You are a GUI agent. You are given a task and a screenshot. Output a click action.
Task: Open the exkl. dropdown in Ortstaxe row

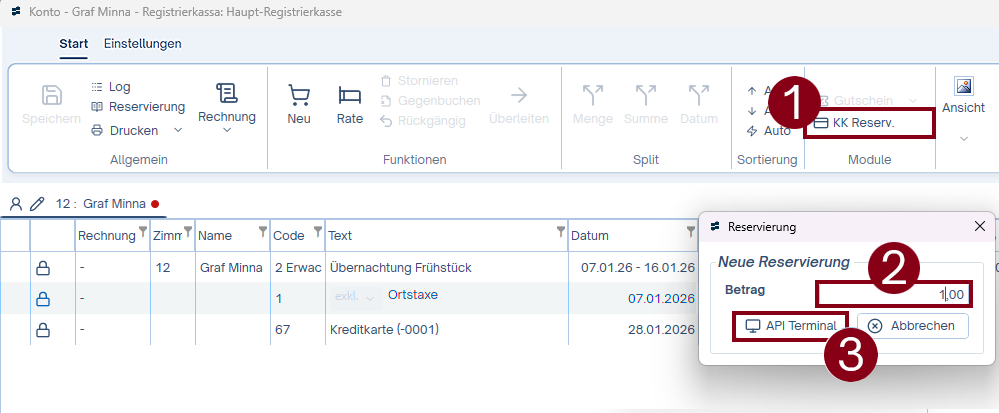pos(355,297)
